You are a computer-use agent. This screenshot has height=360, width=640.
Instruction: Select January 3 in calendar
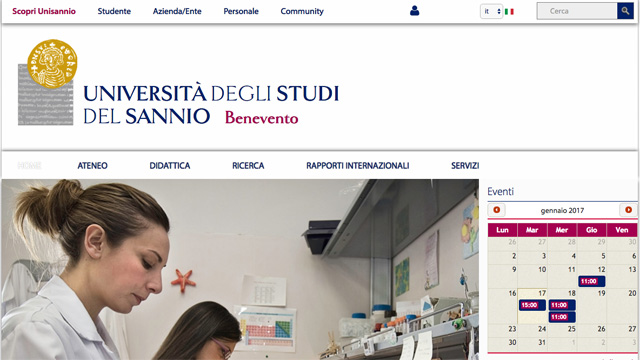pos(543,256)
